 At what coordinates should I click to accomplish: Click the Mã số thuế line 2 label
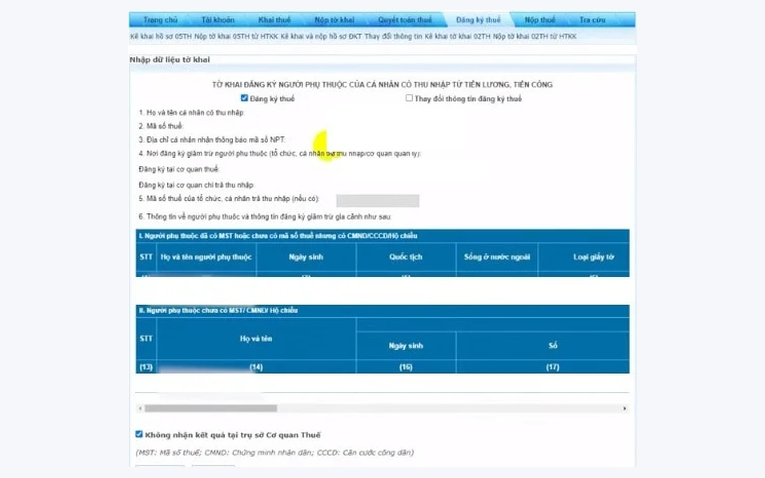point(161,126)
